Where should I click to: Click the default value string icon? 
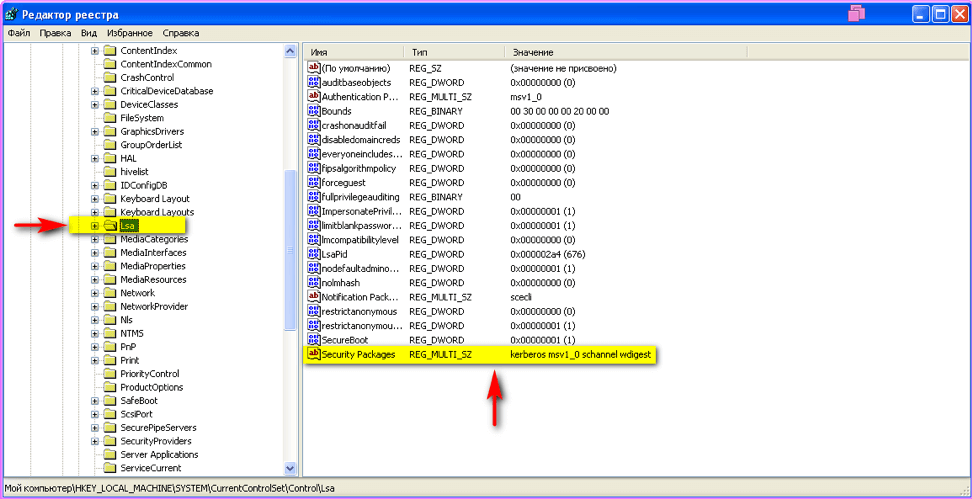pos(314,68)
